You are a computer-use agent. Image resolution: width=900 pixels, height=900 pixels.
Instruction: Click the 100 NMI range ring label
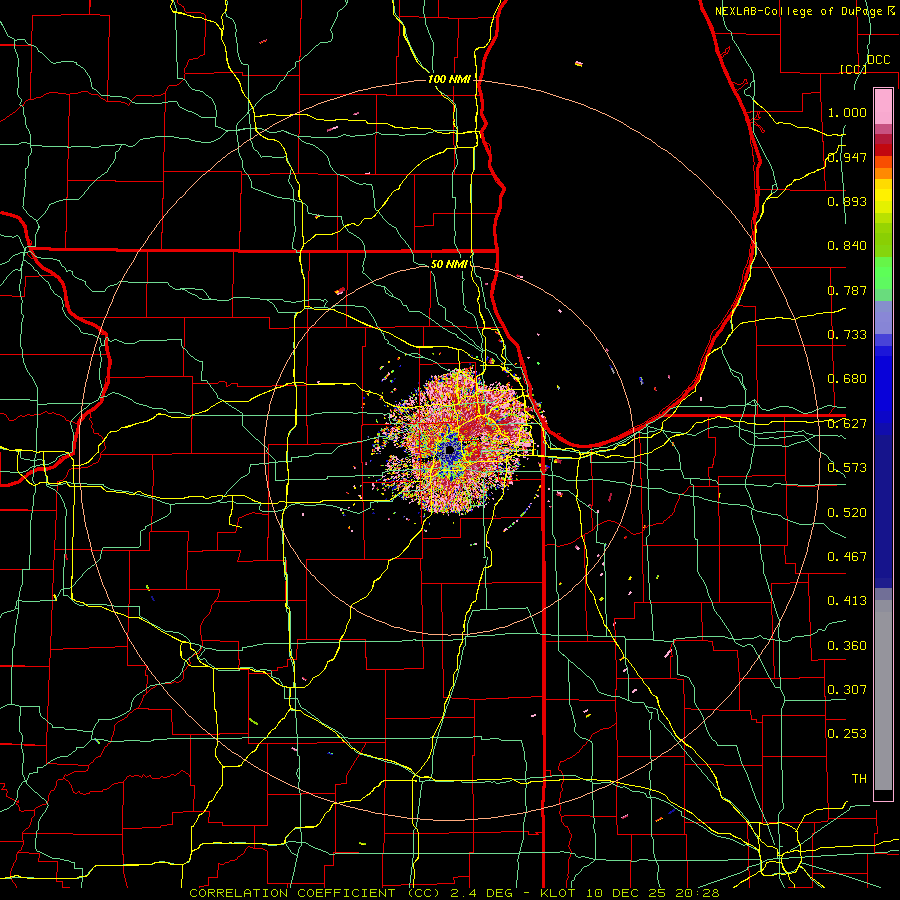(x=449, y=79)
